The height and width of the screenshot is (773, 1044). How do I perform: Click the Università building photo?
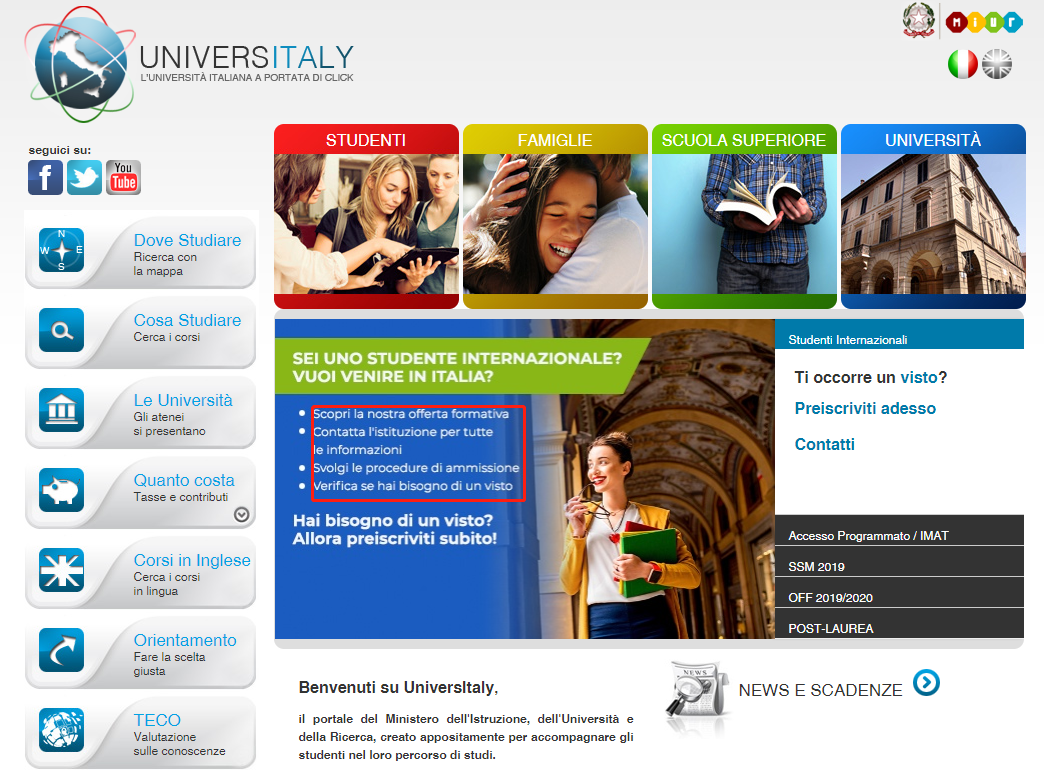pos(933,224)
